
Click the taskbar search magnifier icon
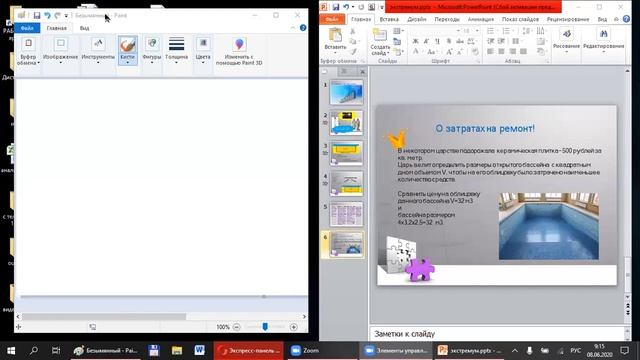(34, 351)
